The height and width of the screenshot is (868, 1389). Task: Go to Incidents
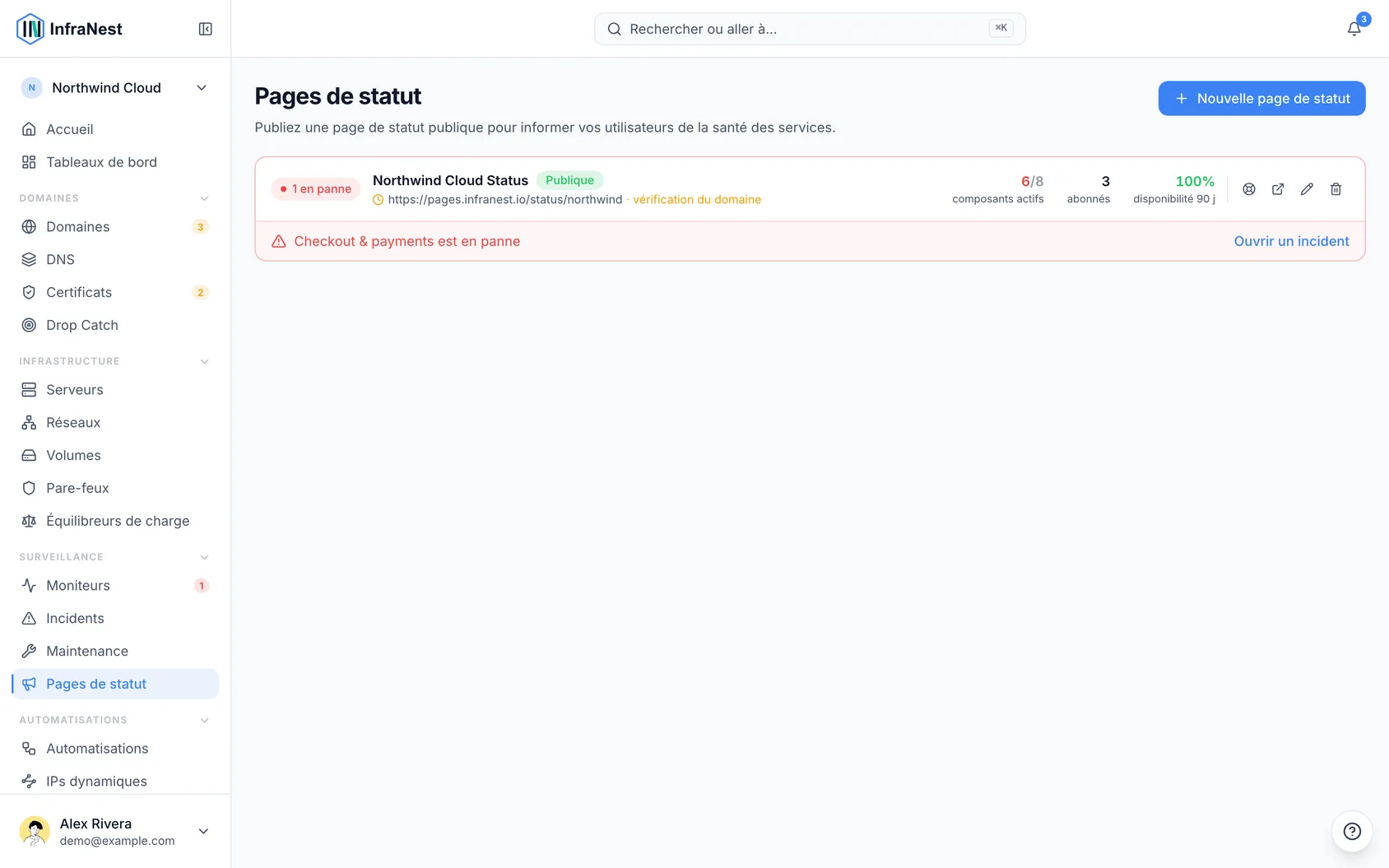click(x=115, y=618)
